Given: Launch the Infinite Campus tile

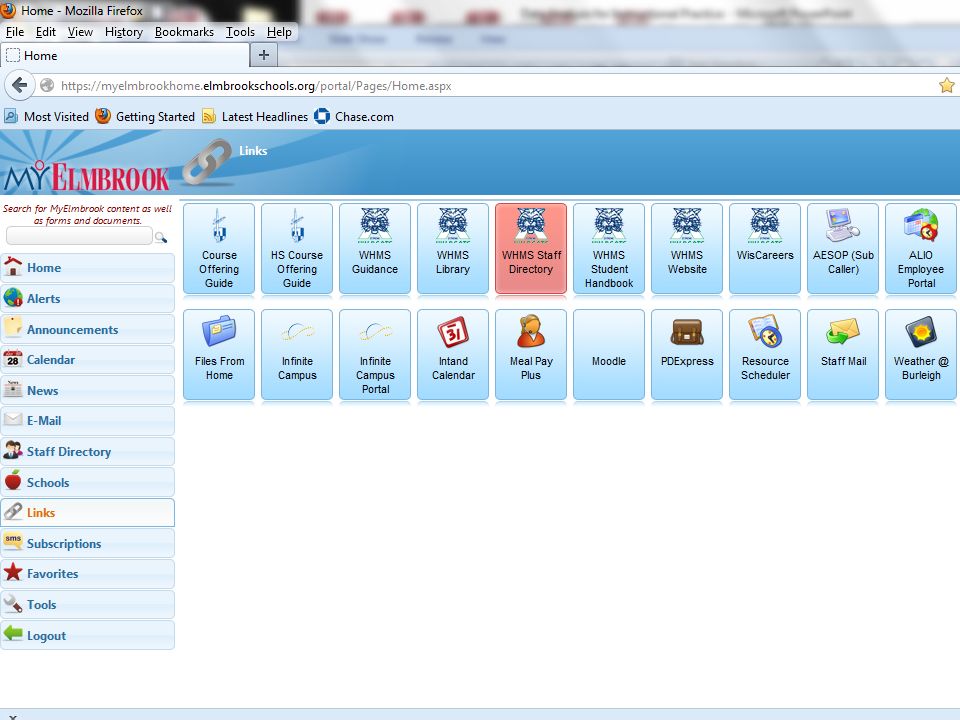Looking at the screenshot, I should (297, 354).
